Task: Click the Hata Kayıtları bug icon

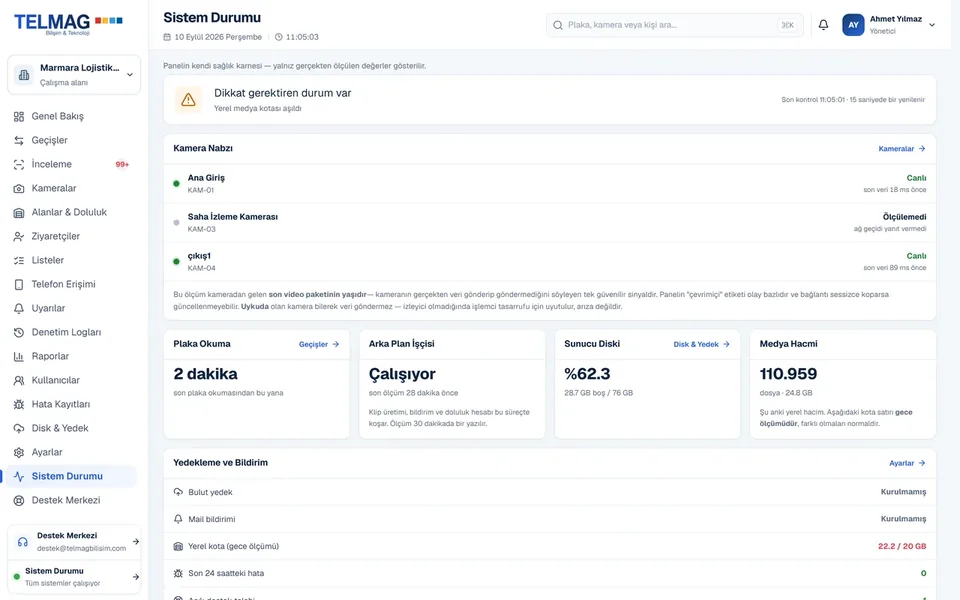Action: click(19, 404)
